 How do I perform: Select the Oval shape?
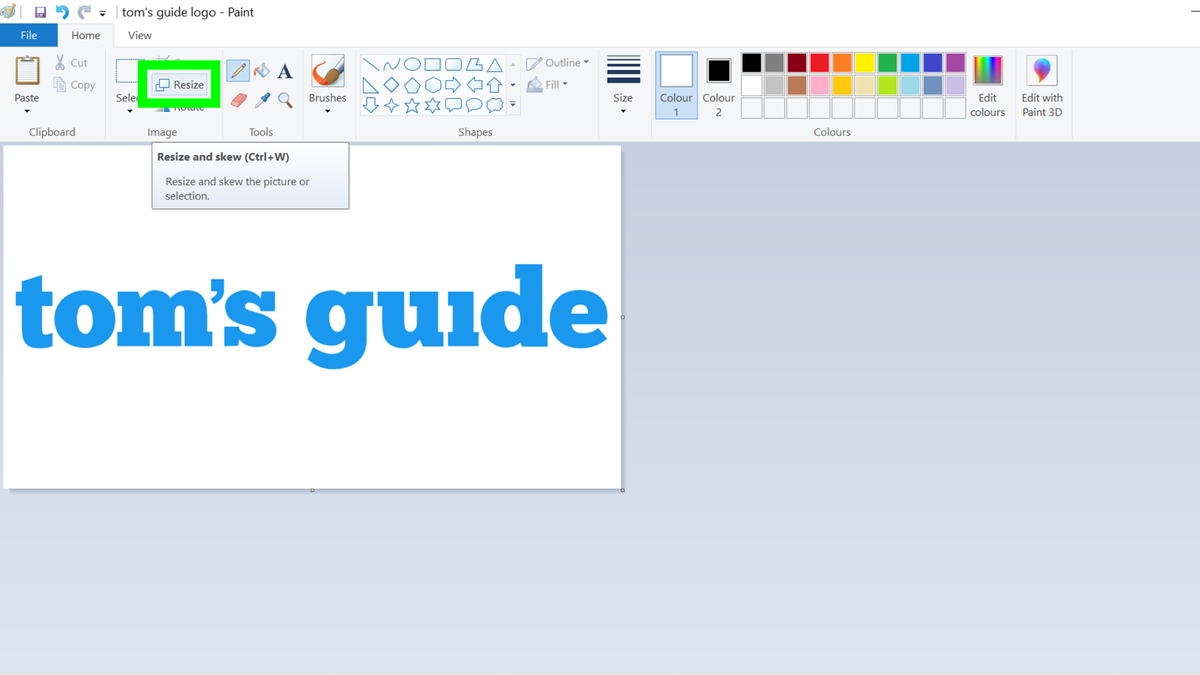412,64
